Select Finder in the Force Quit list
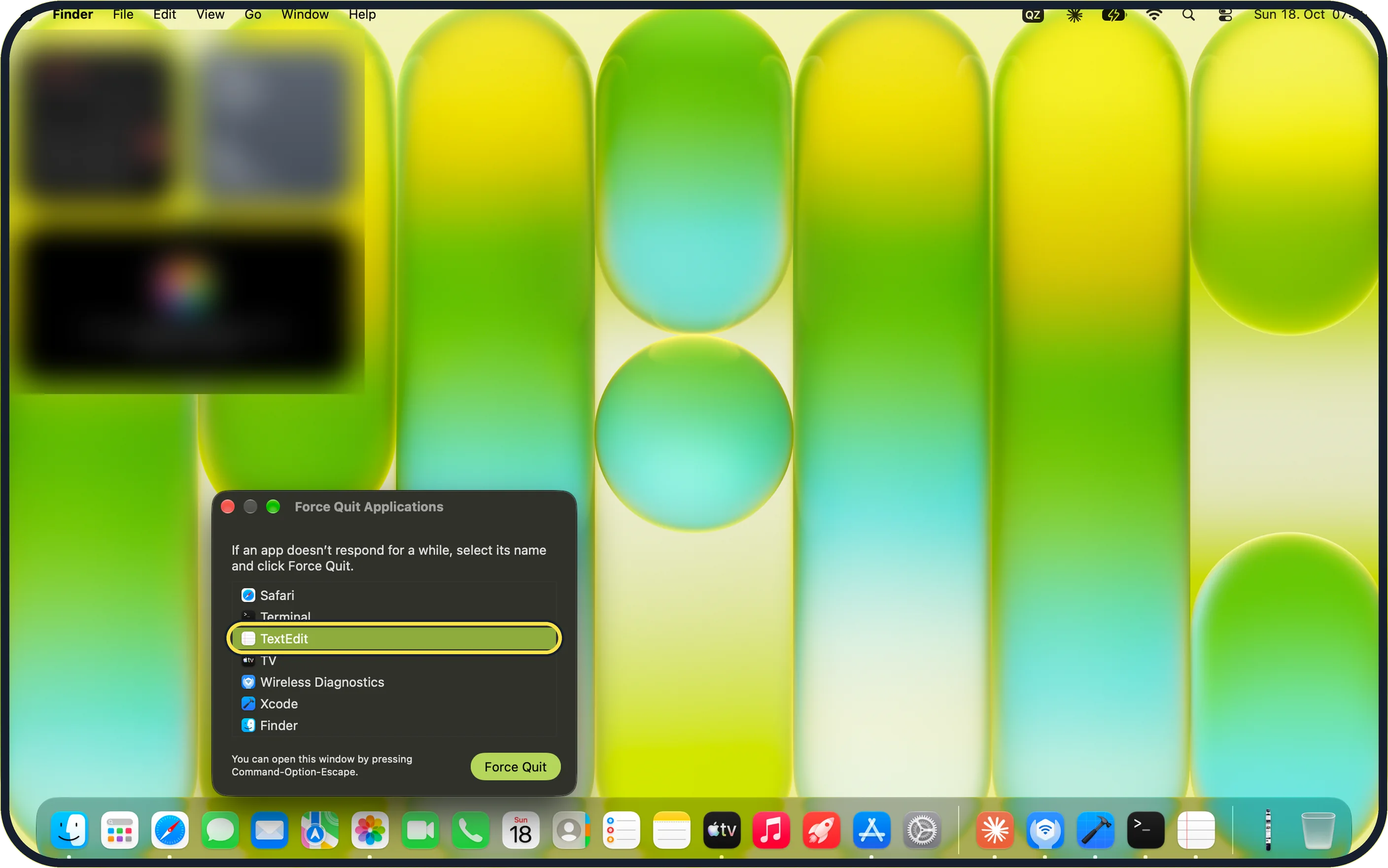 click(394, 725)
